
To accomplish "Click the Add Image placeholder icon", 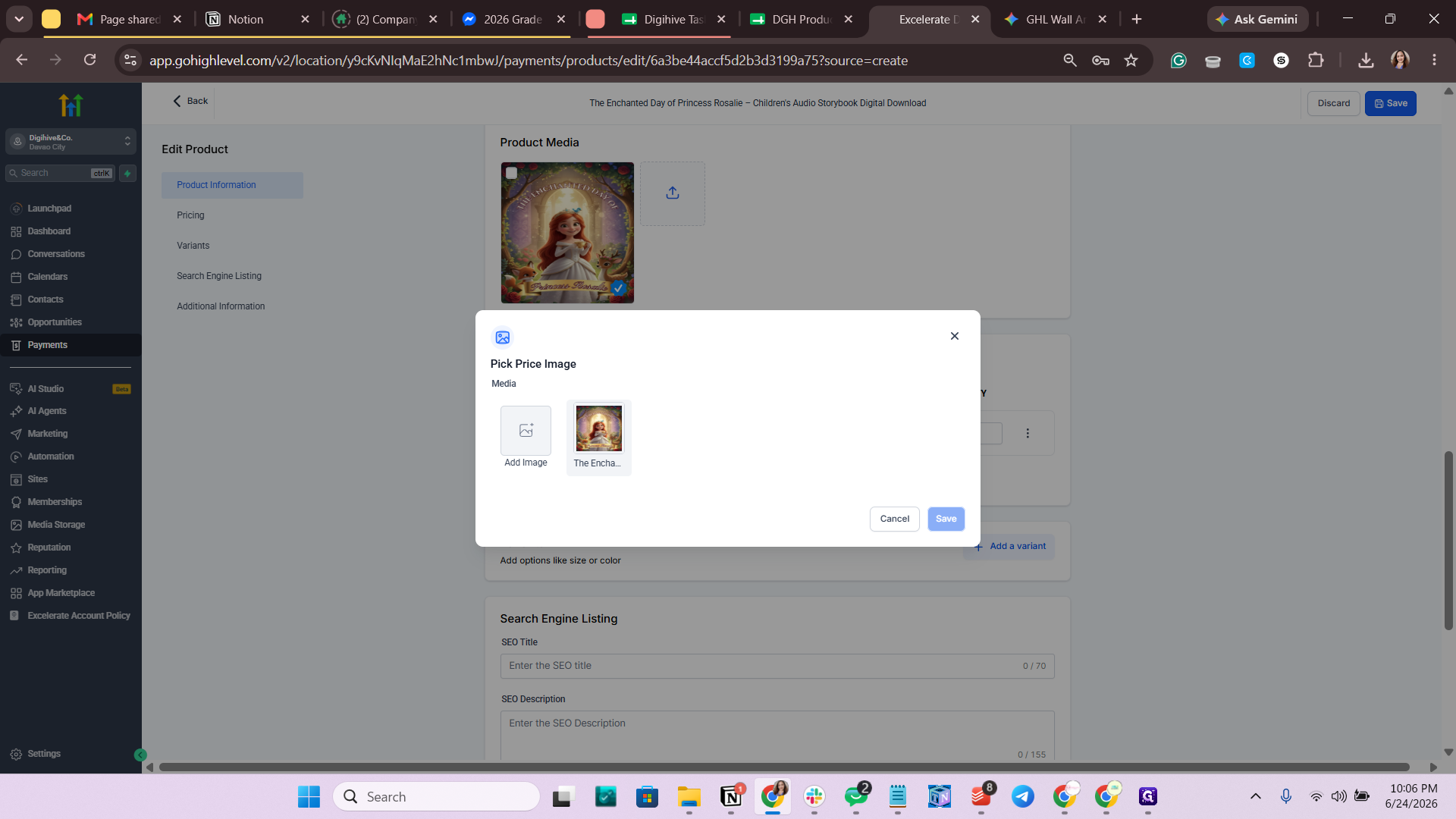I will tap(526, 430).
